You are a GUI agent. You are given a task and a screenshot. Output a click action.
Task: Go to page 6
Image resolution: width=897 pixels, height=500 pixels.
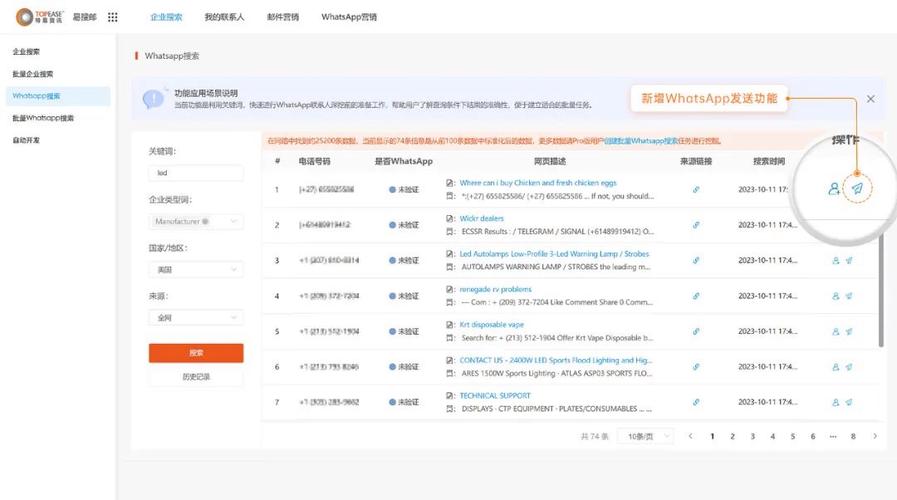(812, 436)
